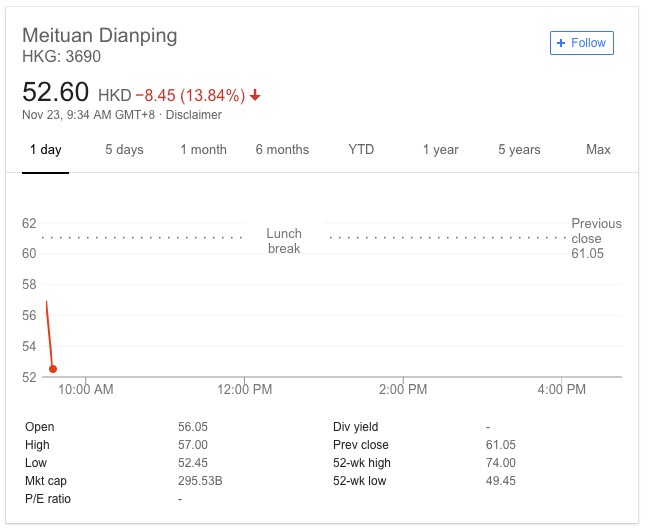Click the −8.45 (13.84%) change value
This screenshot has height=529, width=648.
pyautogui.click(x=190, y=95)
